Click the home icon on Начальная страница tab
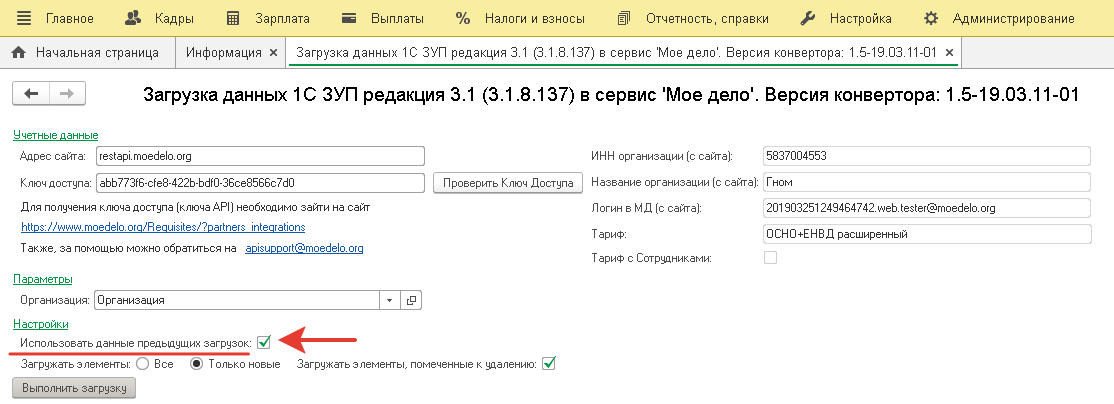This screenshot has width=1114, height=404. [x=18, y=52]
